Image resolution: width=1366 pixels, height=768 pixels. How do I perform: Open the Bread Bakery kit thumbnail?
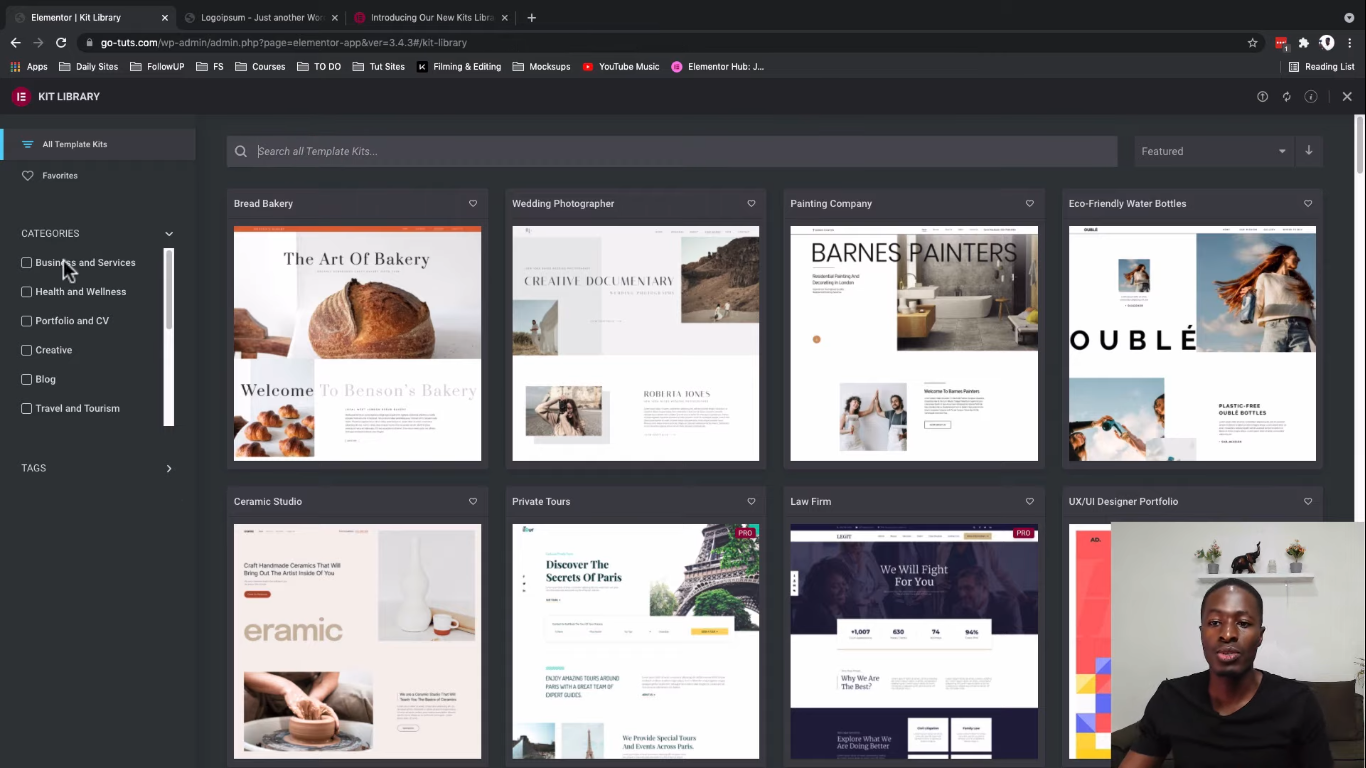(x=357, y=343)
